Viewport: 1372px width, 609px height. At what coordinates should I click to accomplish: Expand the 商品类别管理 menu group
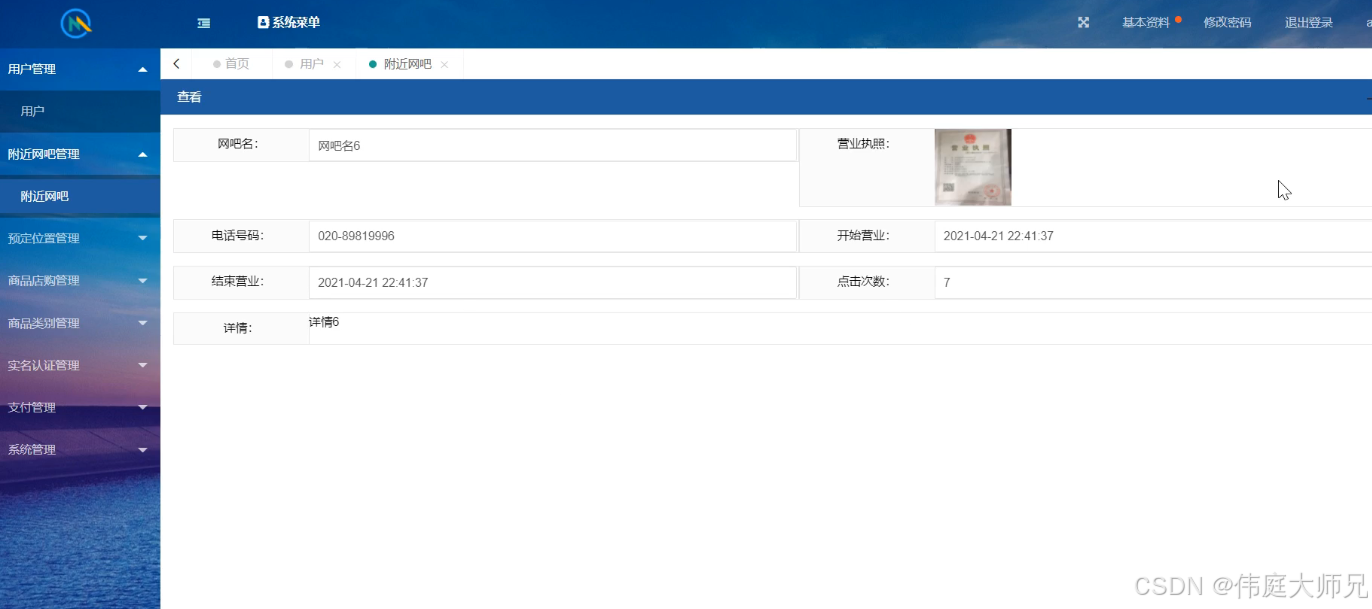click(80, 323)
